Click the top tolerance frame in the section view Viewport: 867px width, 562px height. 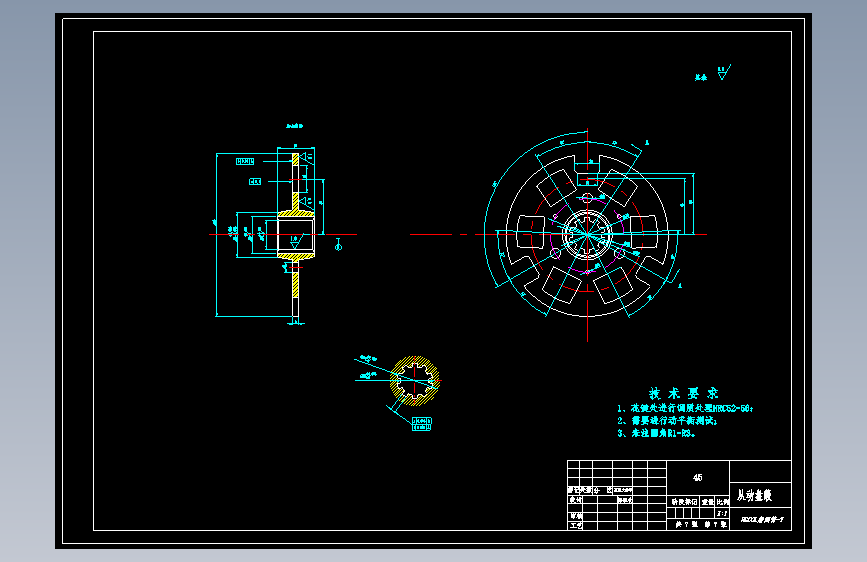(x=245, y=162)
